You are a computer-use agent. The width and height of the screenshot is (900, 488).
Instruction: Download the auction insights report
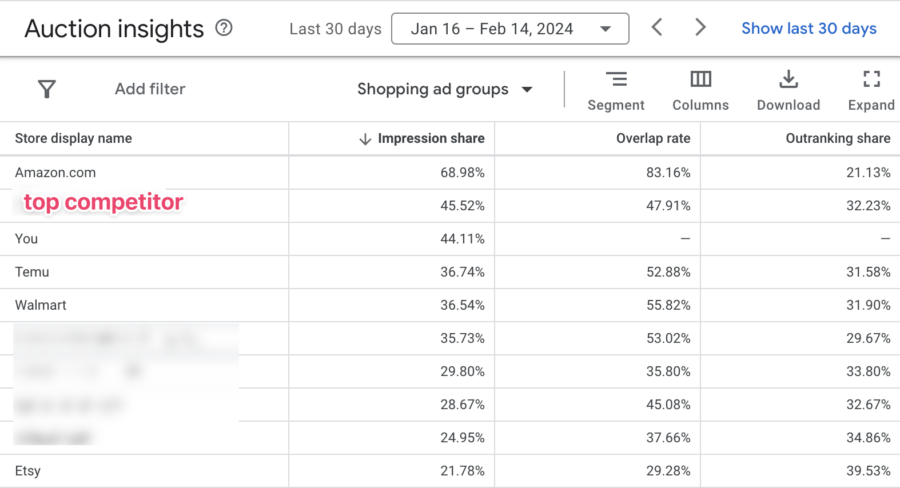coord(788,91)
